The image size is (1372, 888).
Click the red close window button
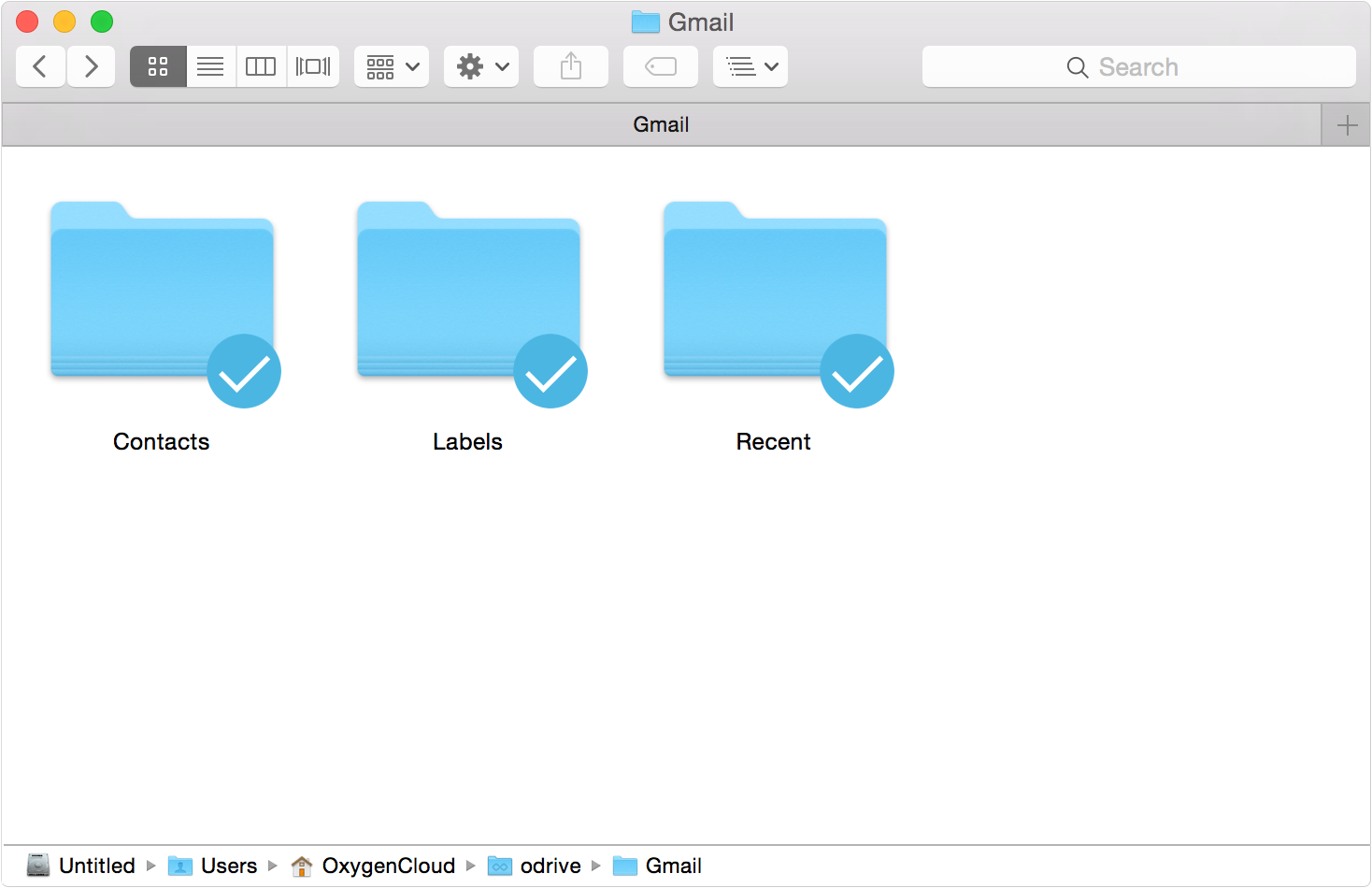click(x=27, y=21)
